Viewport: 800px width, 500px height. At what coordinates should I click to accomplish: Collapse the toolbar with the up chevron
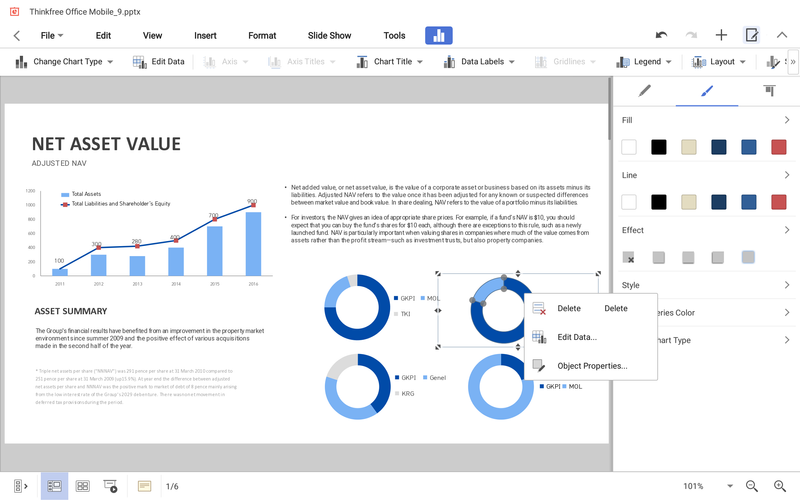pos(782,35)
